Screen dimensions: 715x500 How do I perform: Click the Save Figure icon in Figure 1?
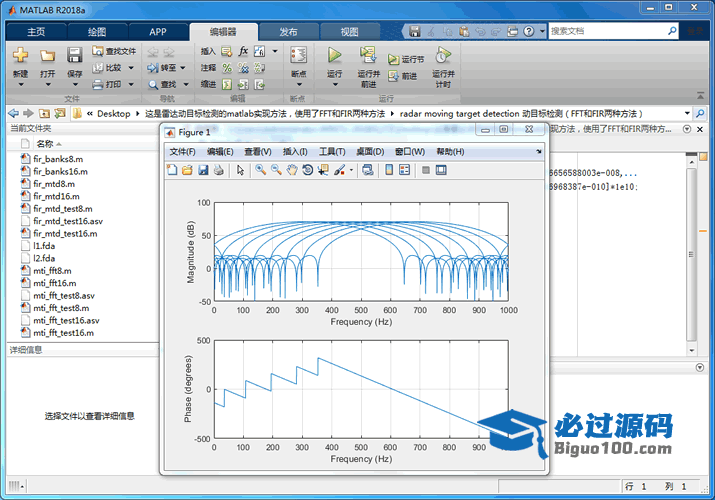(x=203, y=170)
